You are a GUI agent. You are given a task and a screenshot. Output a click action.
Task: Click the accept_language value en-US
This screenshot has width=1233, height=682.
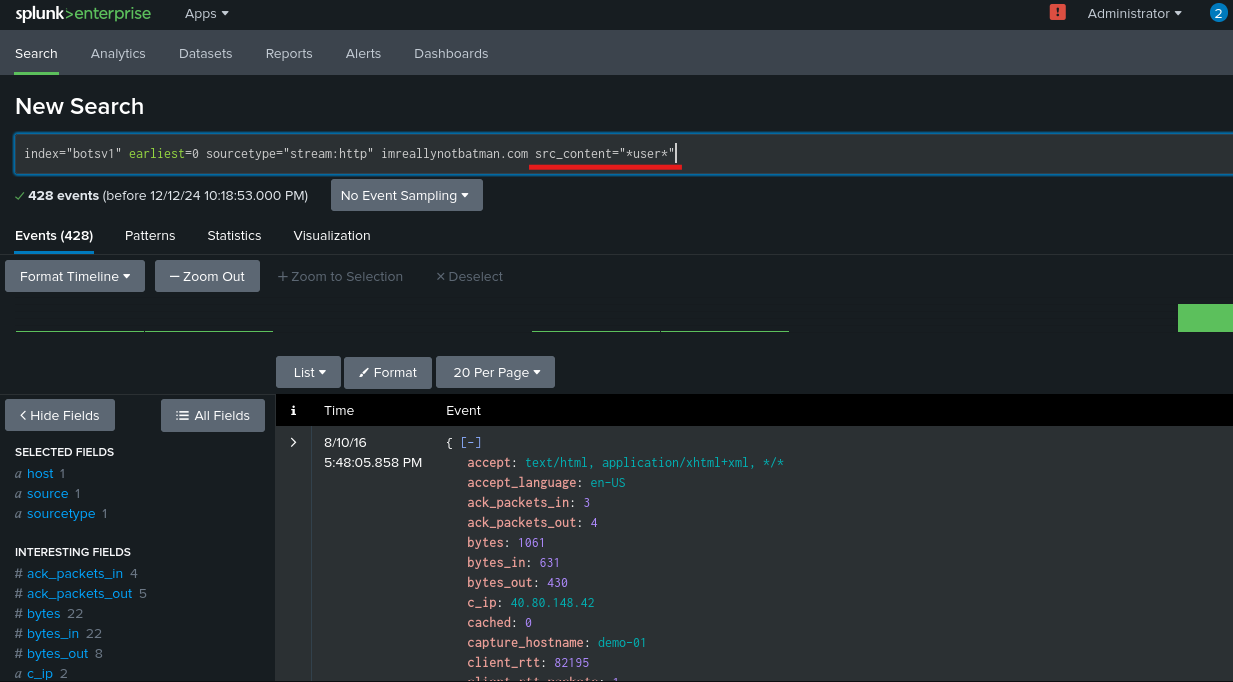click(x=608, y=483)
